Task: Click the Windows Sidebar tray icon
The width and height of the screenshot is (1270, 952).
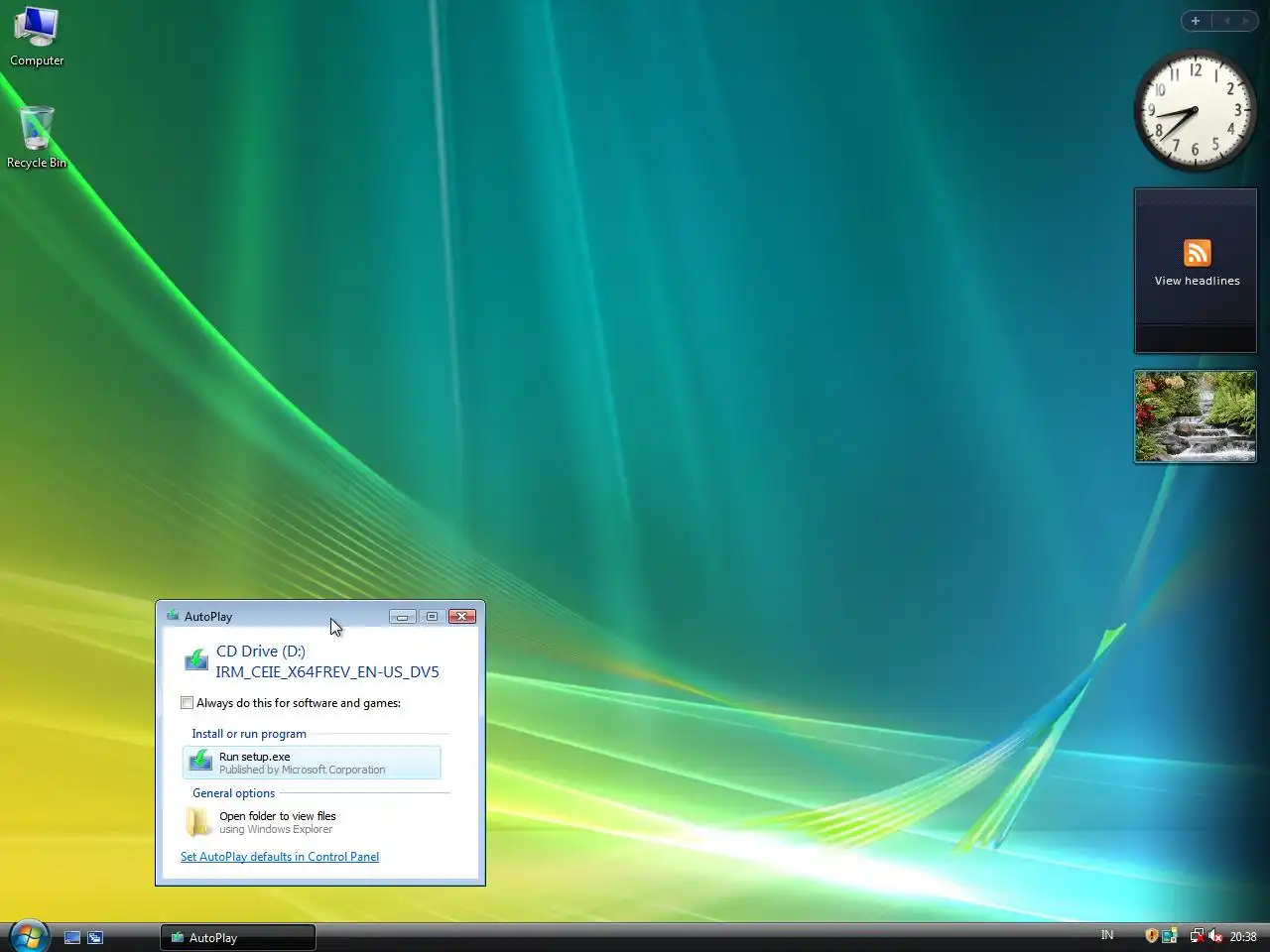Action: click(x=1170, y=936)
